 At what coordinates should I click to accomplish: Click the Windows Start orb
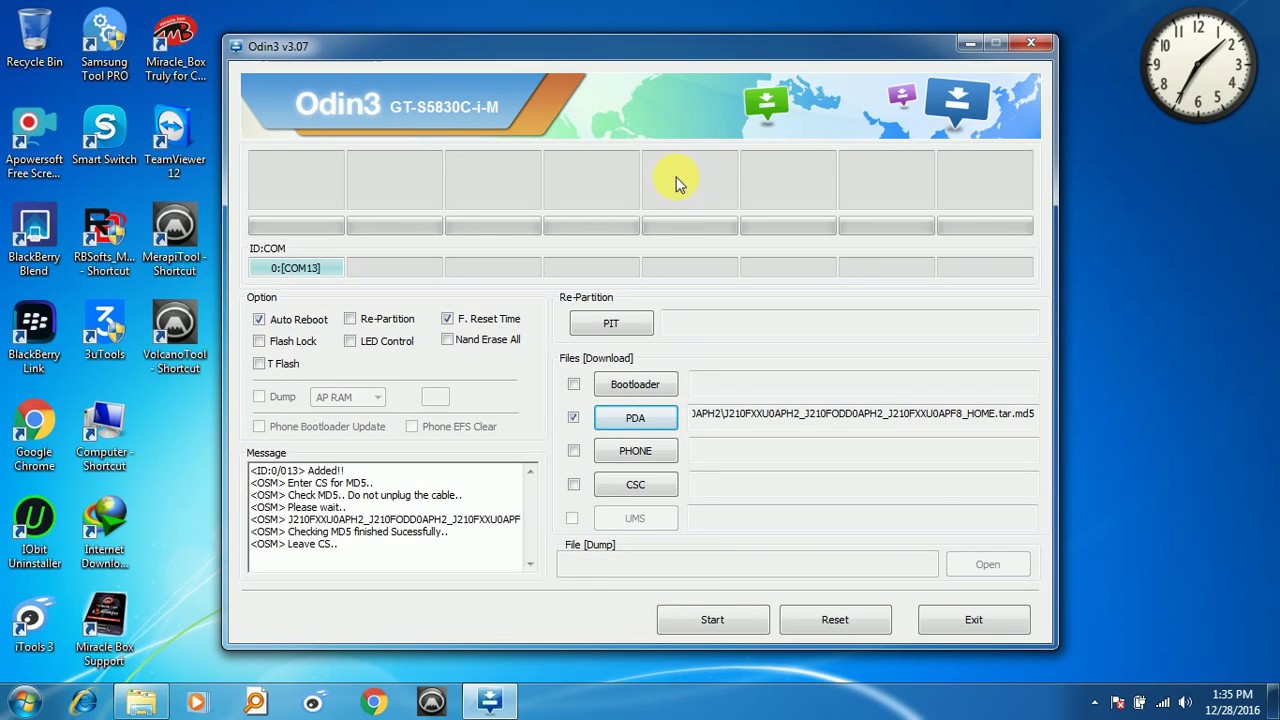[25, 702]
